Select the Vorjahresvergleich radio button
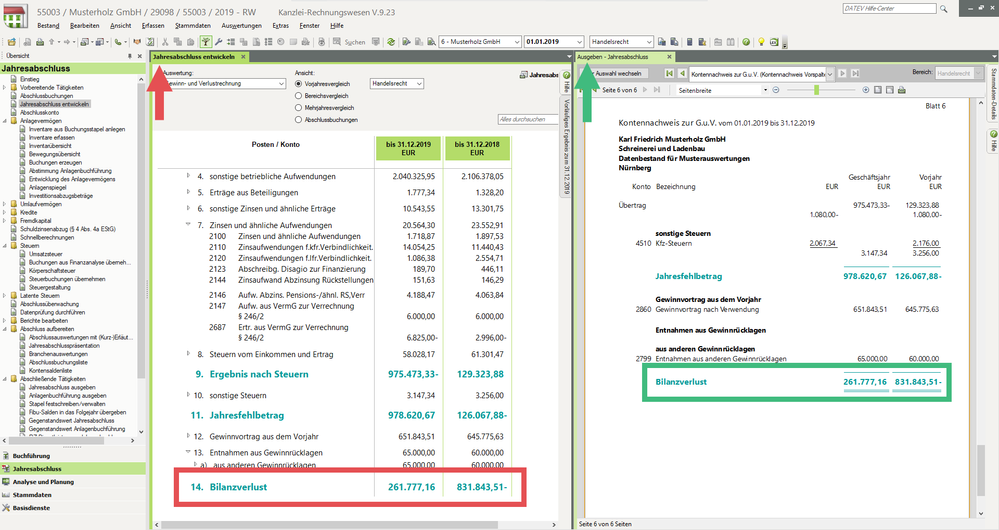The height and width of the screenshot is (530, 999). [298, 84]
